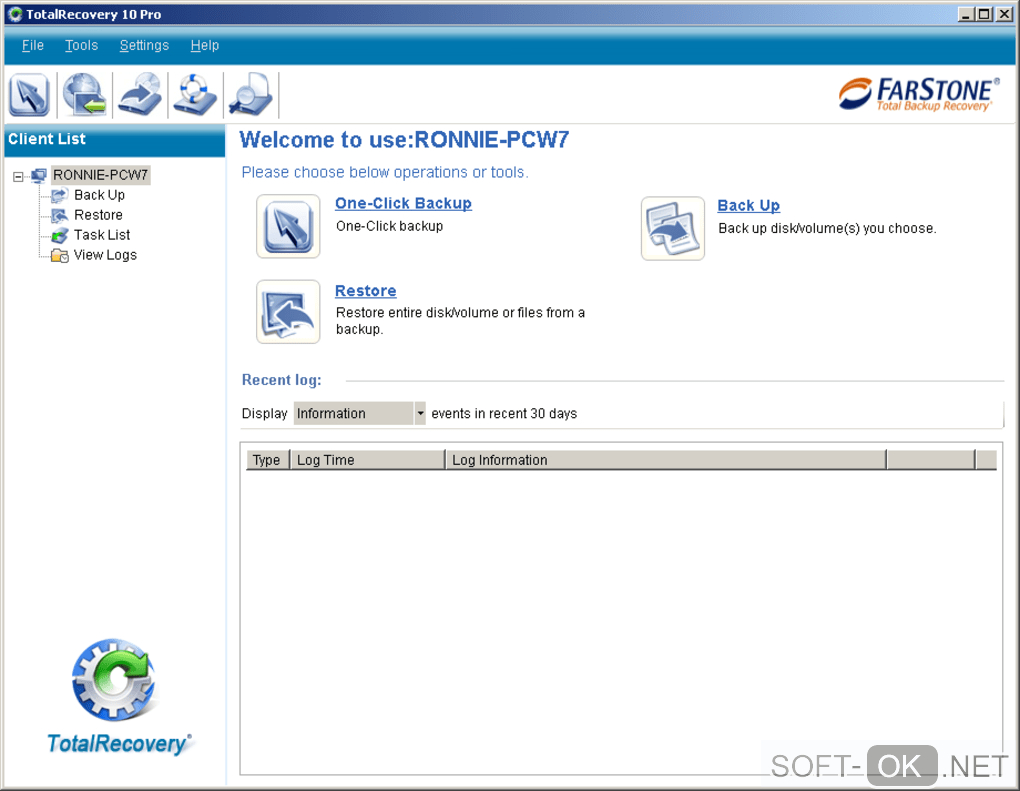Click the Back Up link
This screenshot has height=791, width=1020.
749,206
